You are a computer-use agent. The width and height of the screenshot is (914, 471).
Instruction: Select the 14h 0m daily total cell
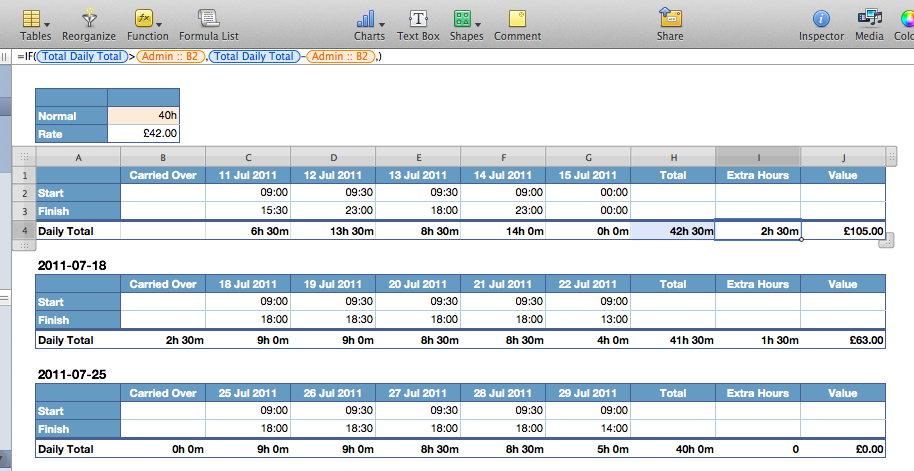click(504, 231)
